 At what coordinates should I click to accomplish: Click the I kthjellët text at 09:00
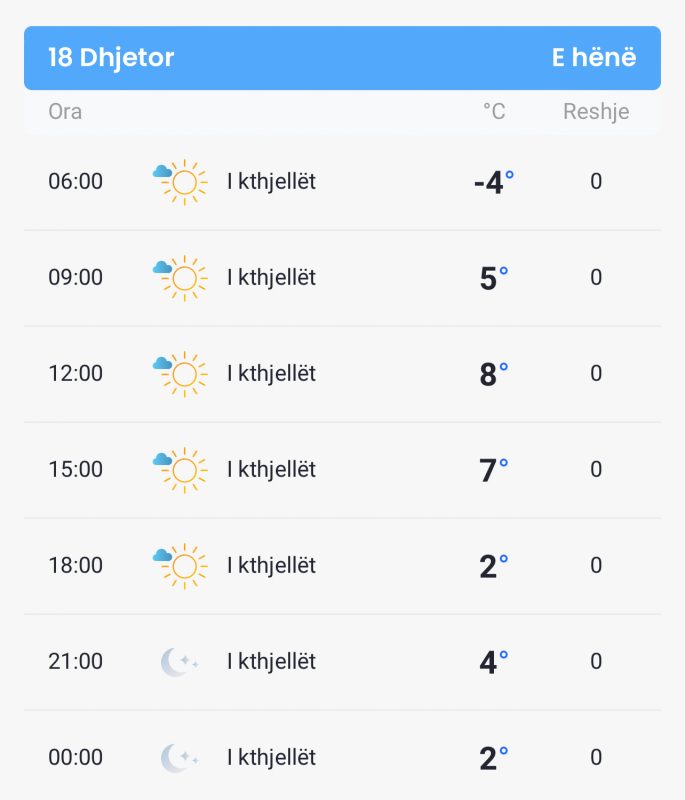[x=271, y=278]
